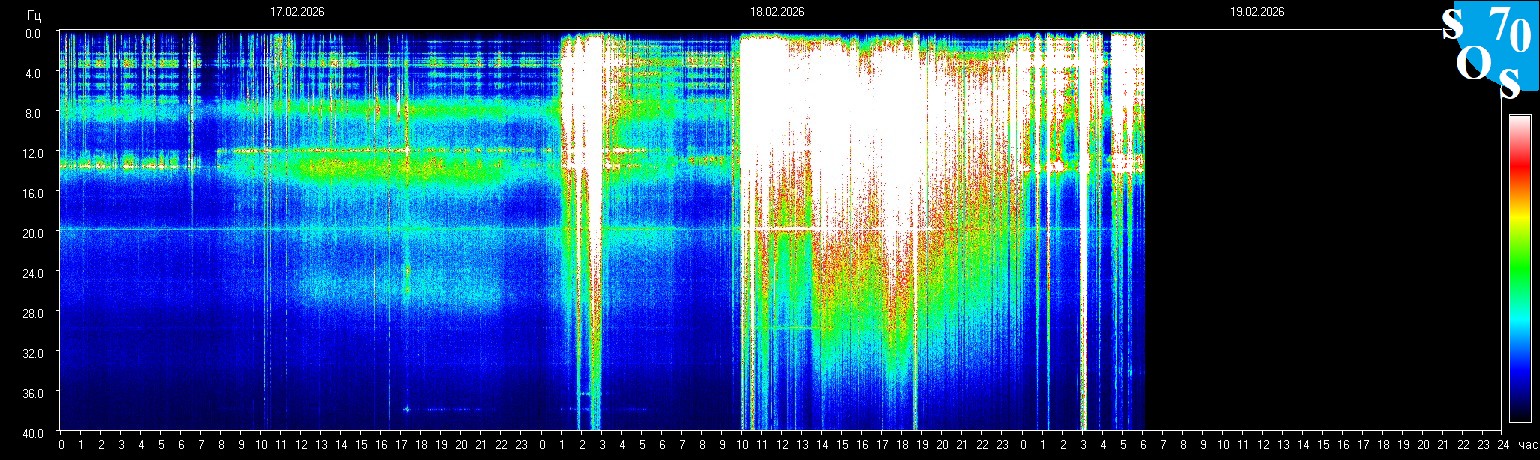This screenshot has height=460, width=1540.
Task: Click the 24.0 frequency axis label
Action: point(32,273)
